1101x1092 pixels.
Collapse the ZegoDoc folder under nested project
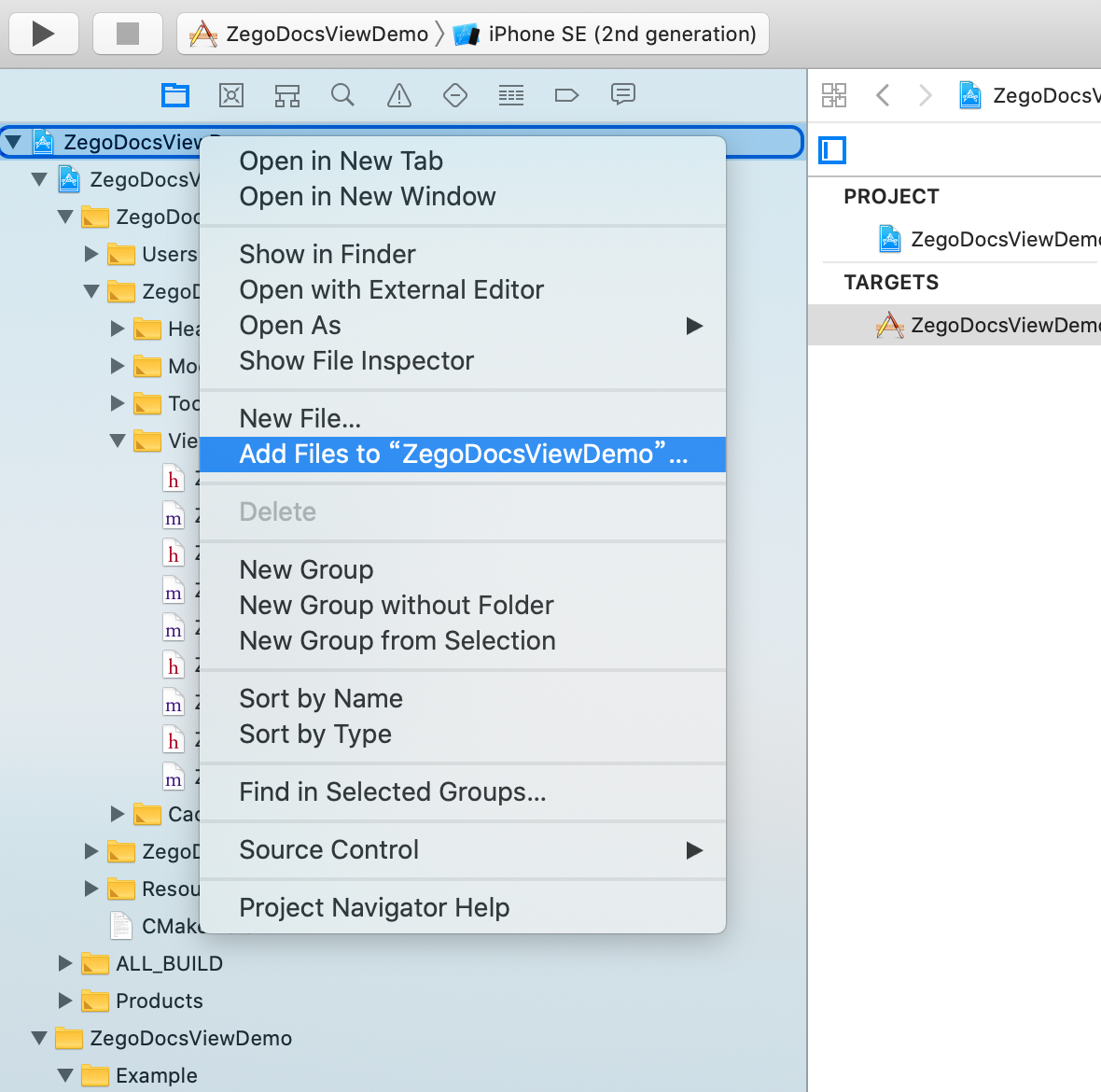(x=65, y=217)
